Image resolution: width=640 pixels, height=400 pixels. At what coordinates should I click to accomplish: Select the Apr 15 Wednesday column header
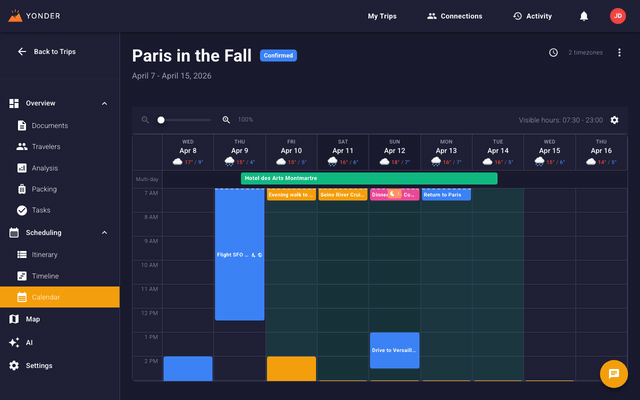pos(549,152)
